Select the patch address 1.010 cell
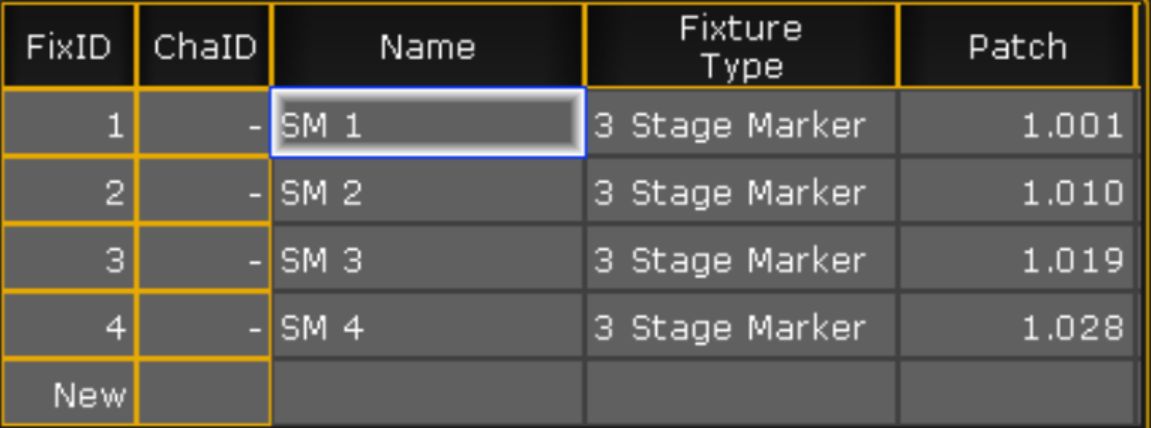The image size is (1151, 428). coord(1017,192)
